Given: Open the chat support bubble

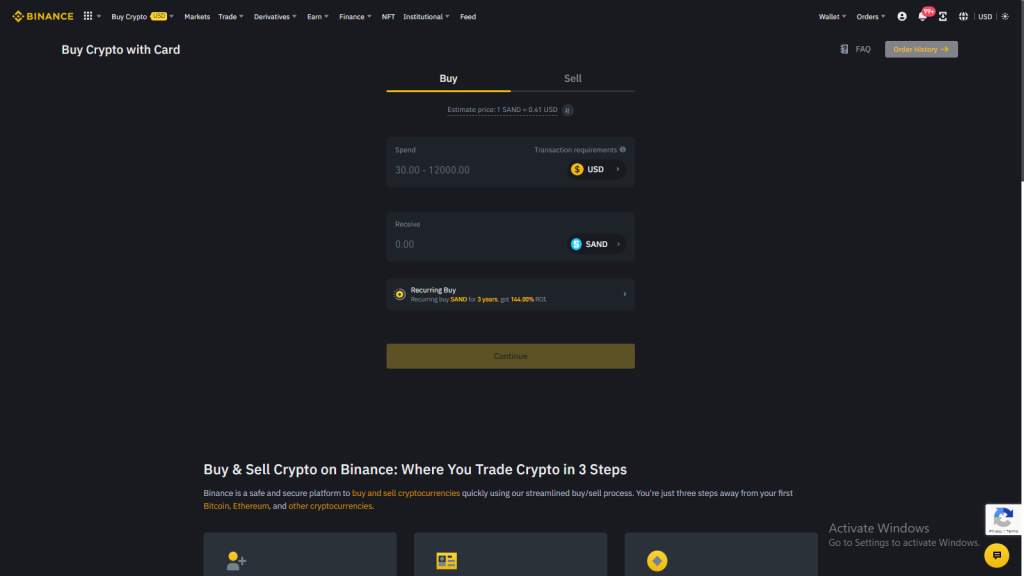Looking at the screenshot, I should click(x=996, y=555).
